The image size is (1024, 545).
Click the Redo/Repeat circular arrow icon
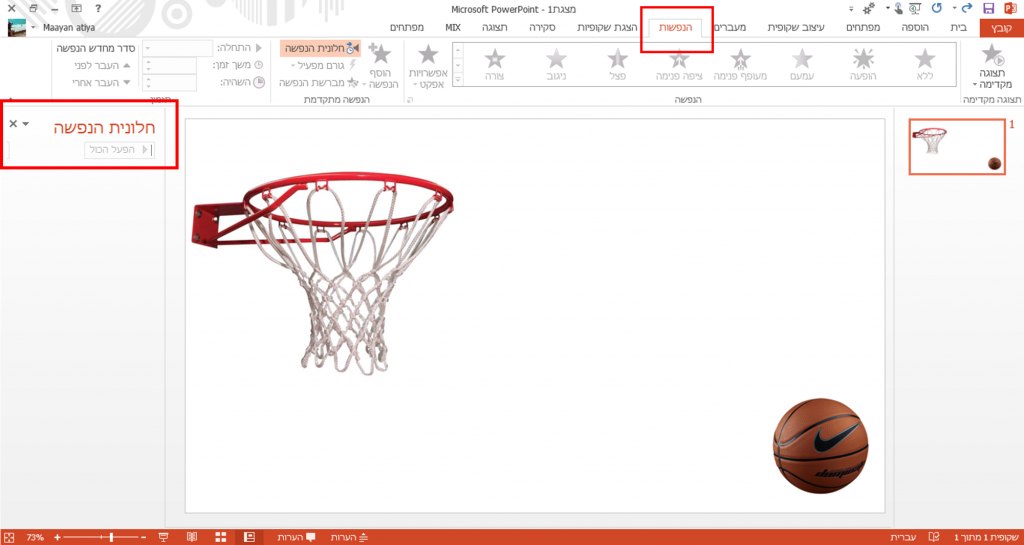(x=937, y=8)
